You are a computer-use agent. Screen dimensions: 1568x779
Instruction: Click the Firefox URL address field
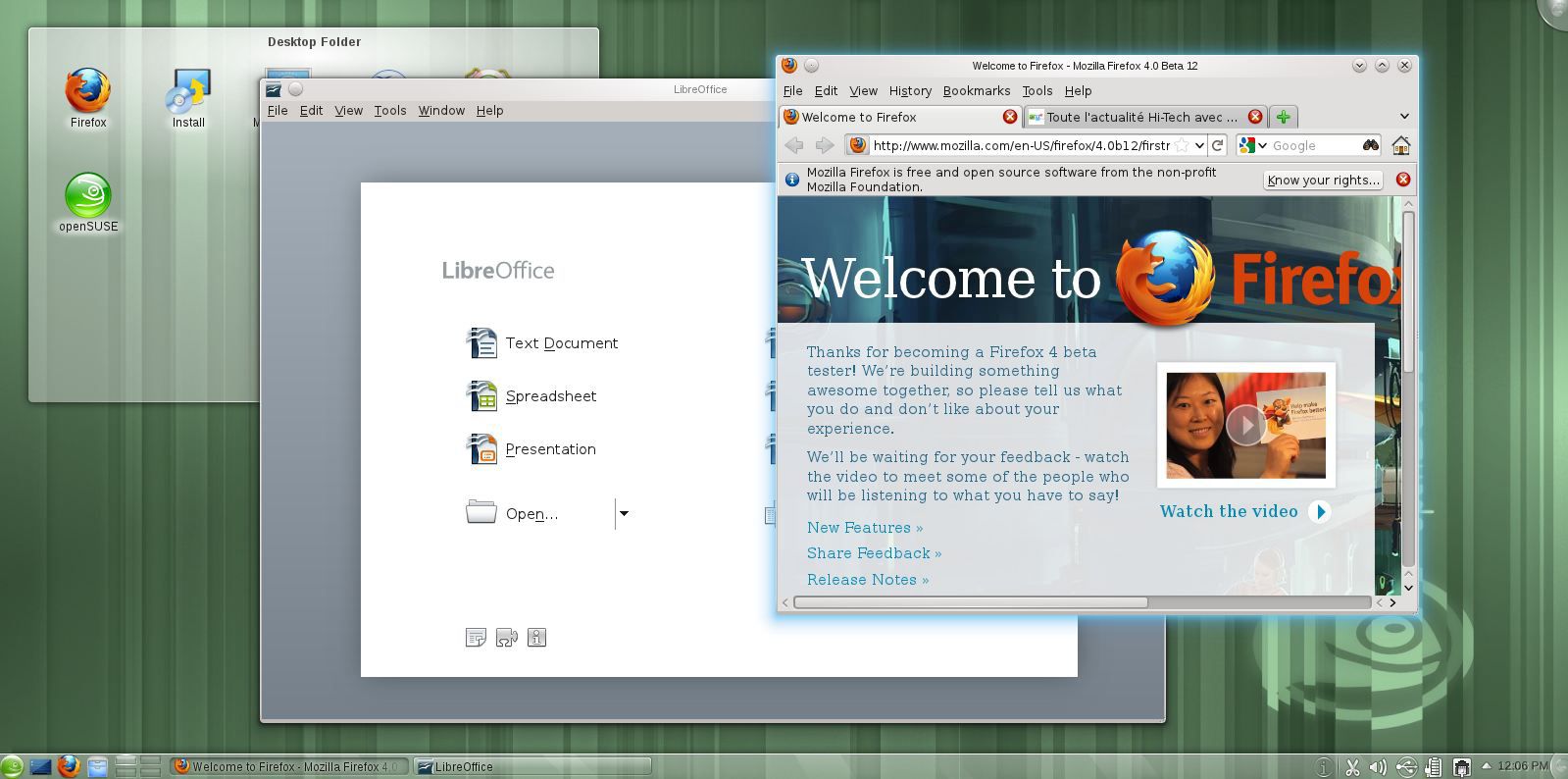pyautogui.click(x=1021, y=145)
